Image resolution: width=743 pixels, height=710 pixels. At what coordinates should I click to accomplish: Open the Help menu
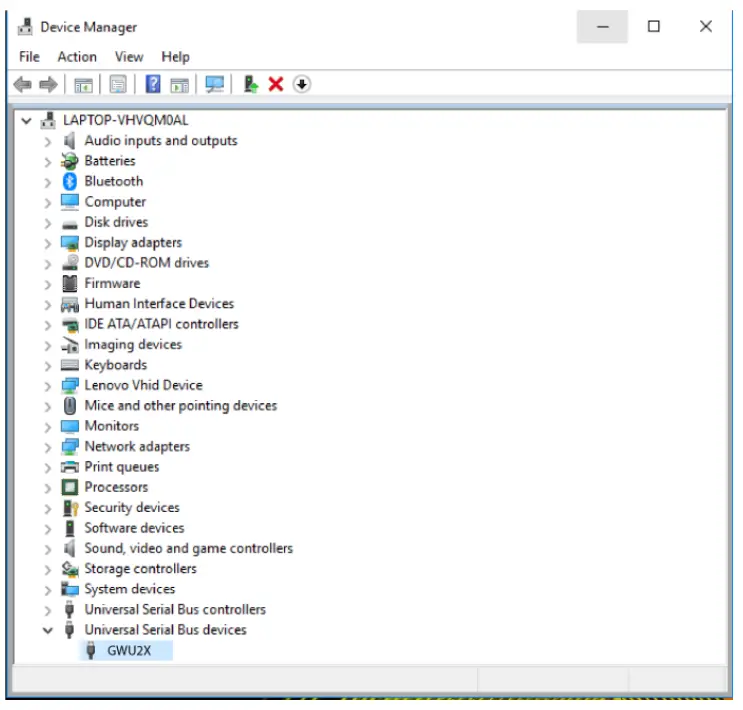[x=175, y=57]
